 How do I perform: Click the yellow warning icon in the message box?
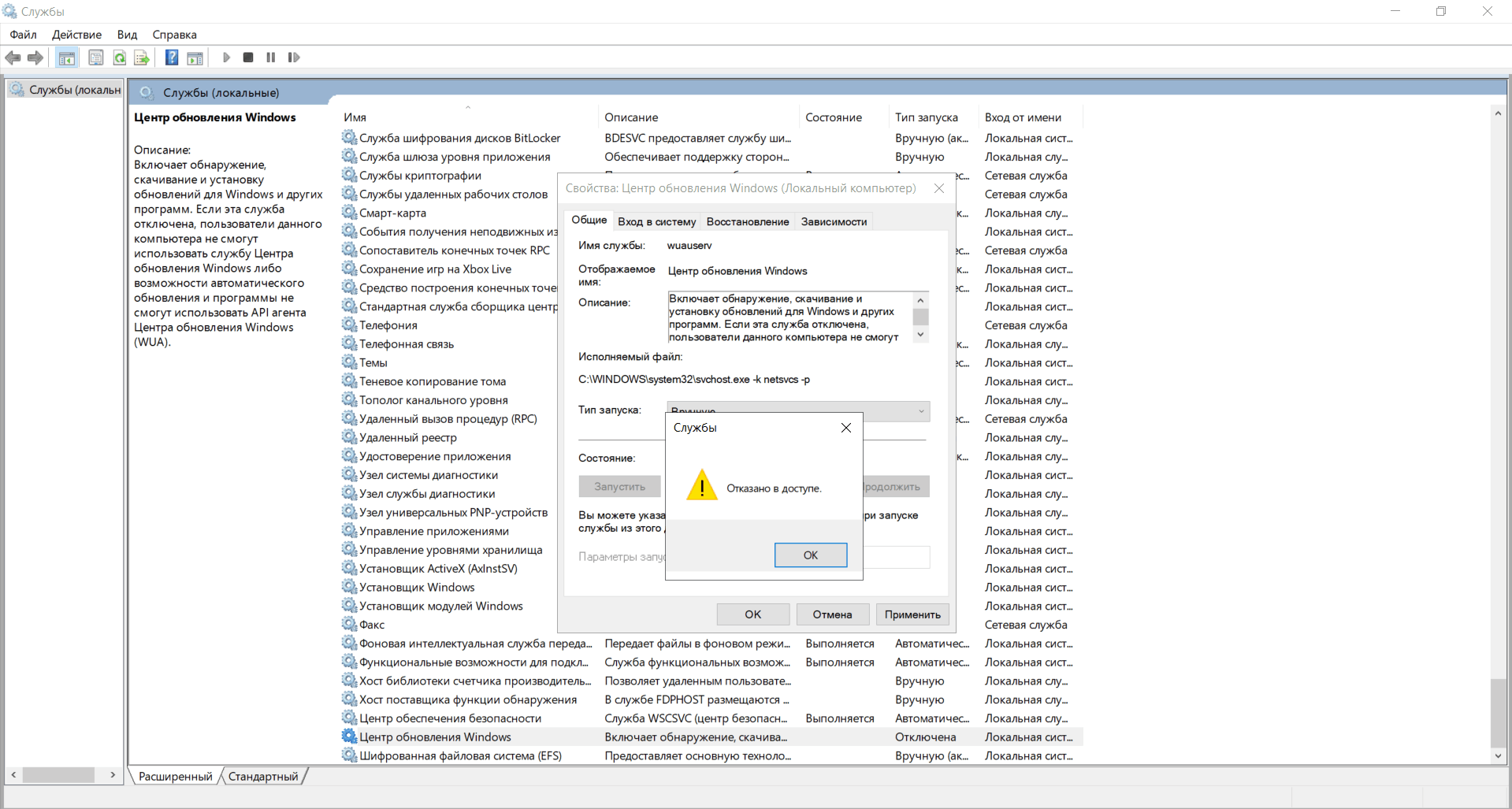point(701,486)
